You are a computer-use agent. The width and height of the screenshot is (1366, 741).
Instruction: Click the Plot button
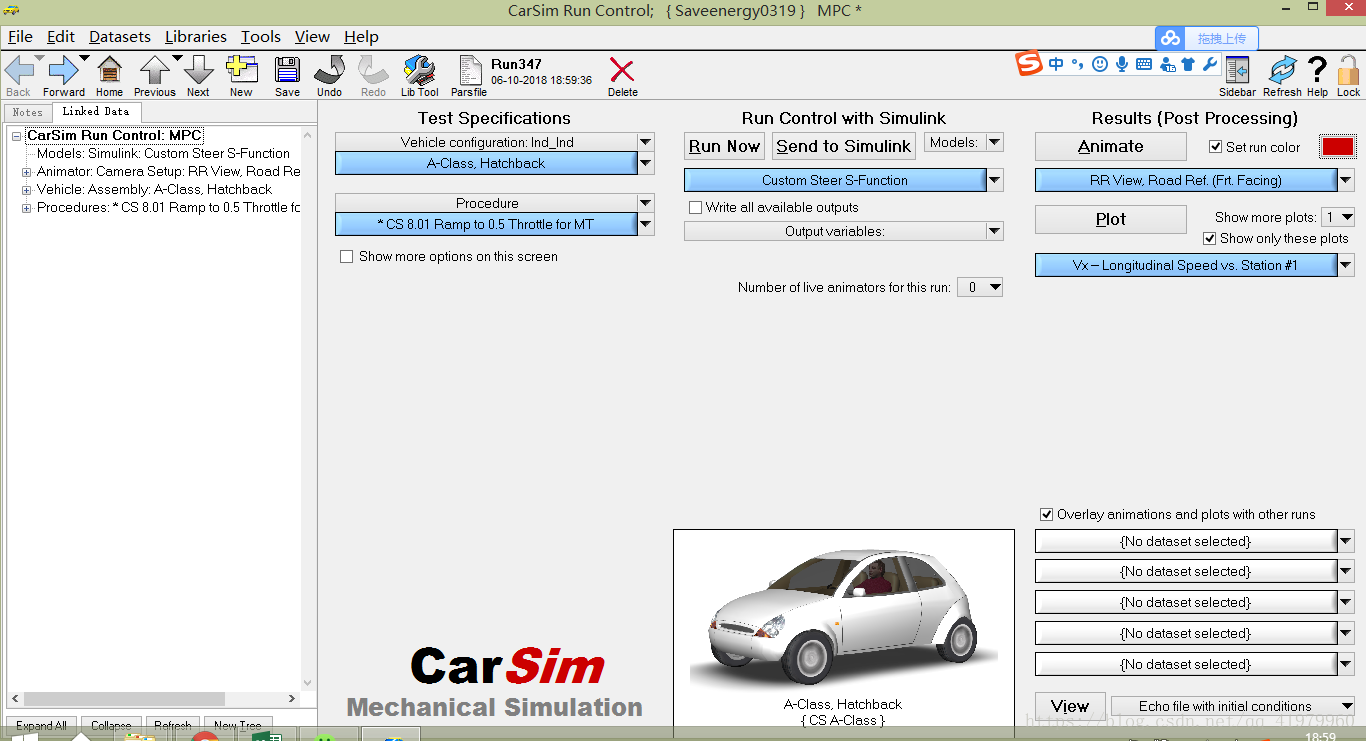click(x=1110, y=219)
